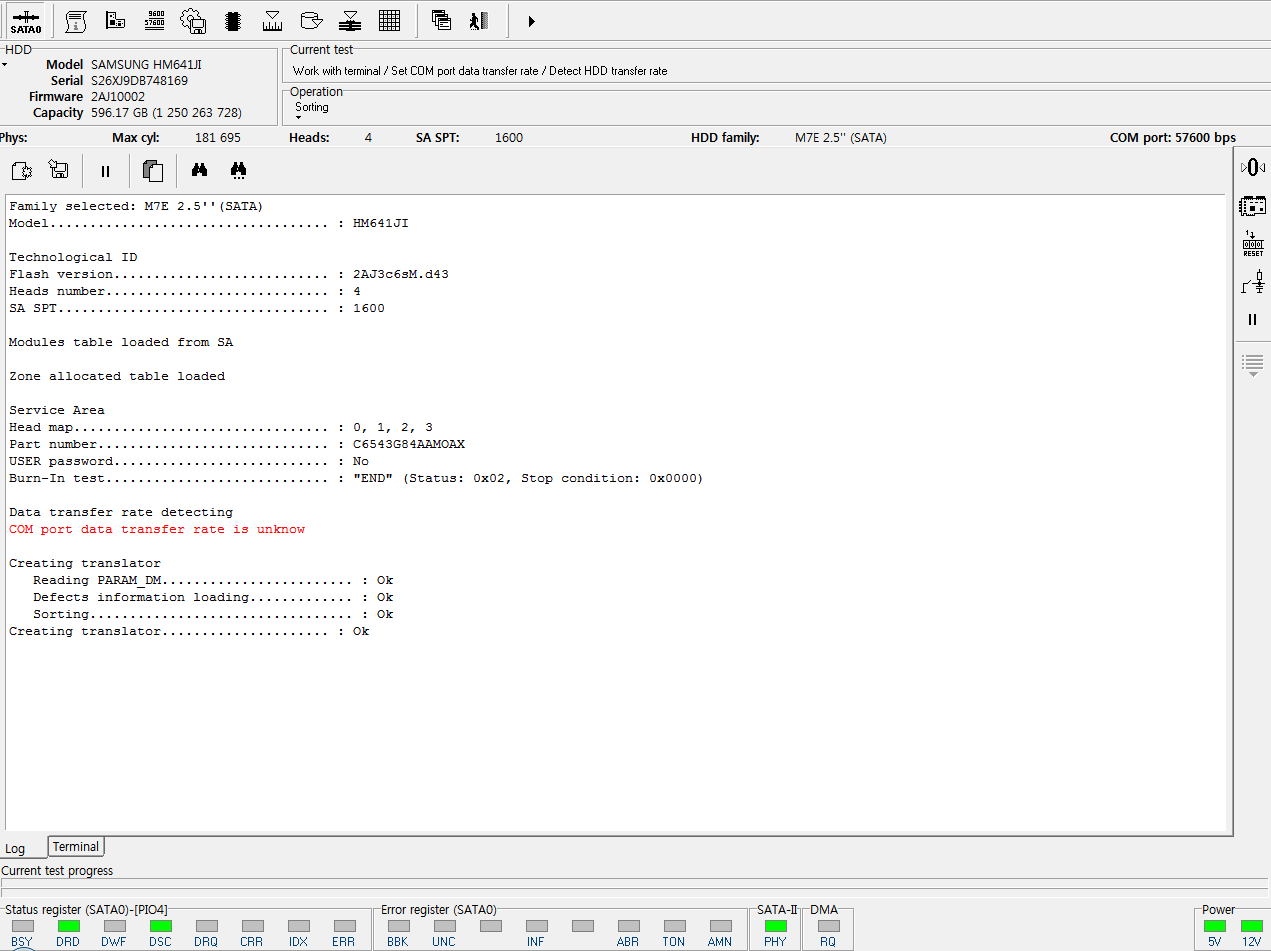The width and height of the screenshot is (1271, 951).
Task: Click the circuit board icon in right sidebar
Action: [1252, 206]
